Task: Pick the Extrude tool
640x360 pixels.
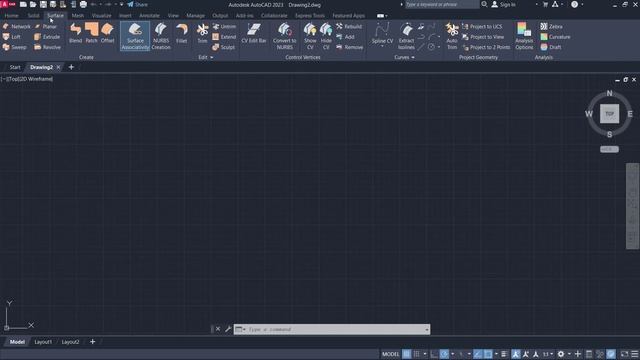Action: tap(47, 37)
